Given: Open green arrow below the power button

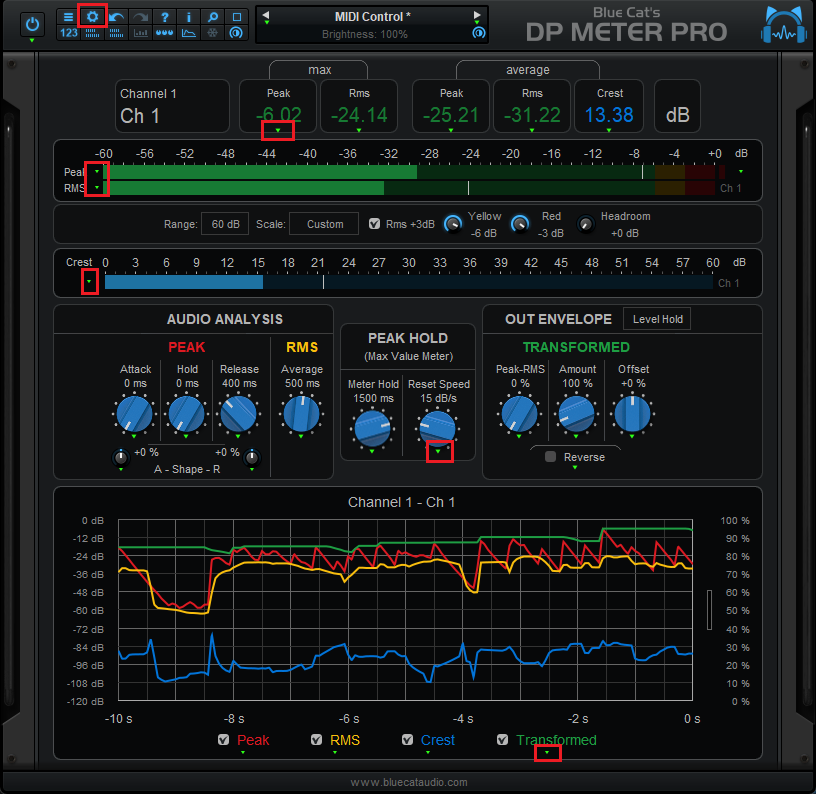Looking at the screenshot, I should (32, 40).
